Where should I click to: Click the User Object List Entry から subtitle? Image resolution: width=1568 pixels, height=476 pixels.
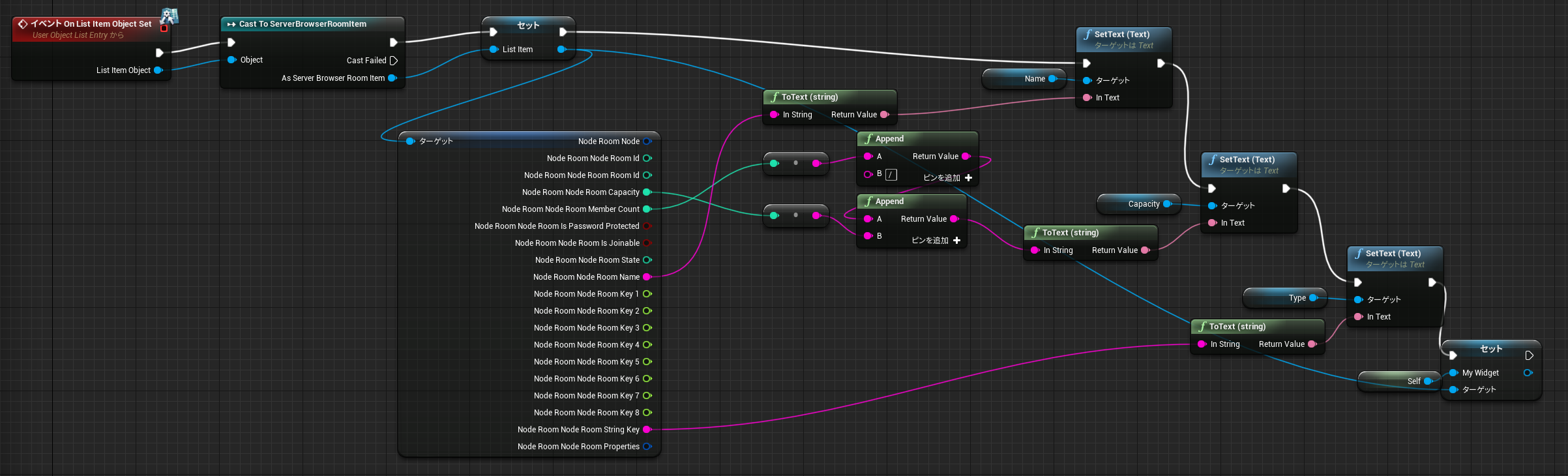point(78,35)
